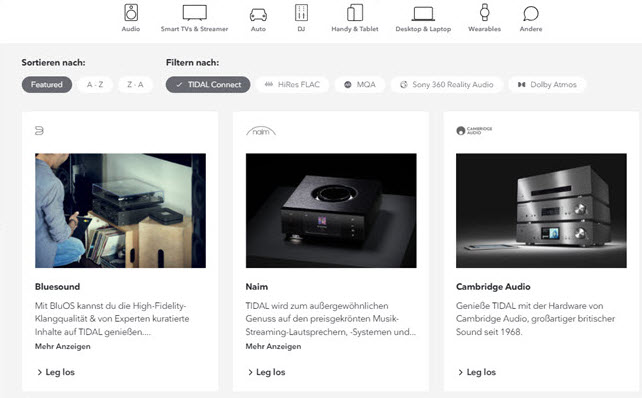Click the Wearables label
The image size is (642, 398).
pos(485,29)
